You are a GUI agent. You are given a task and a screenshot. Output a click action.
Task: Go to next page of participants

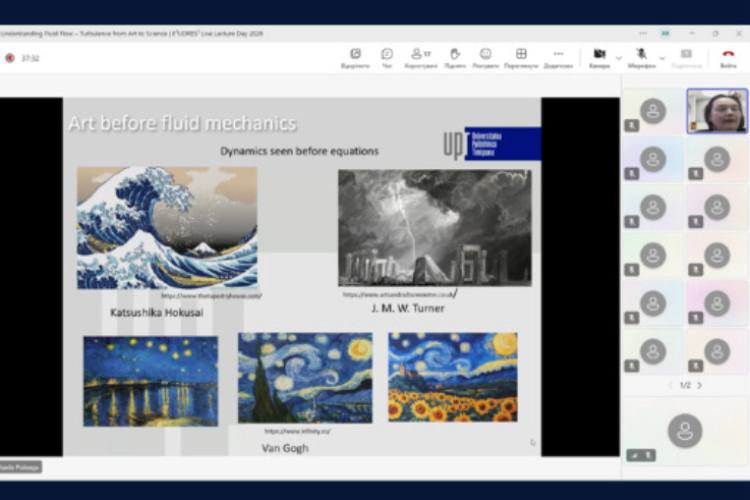tap(699, 385)
